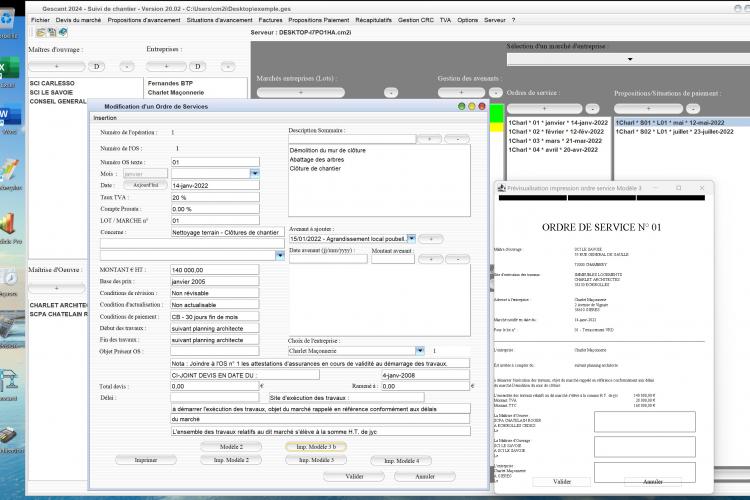Viewport: 750px width, 500px height.
Task: Click the green circle button of the Ordre de Services dialog
Action: pyautogui.click(x=462, y=106)
